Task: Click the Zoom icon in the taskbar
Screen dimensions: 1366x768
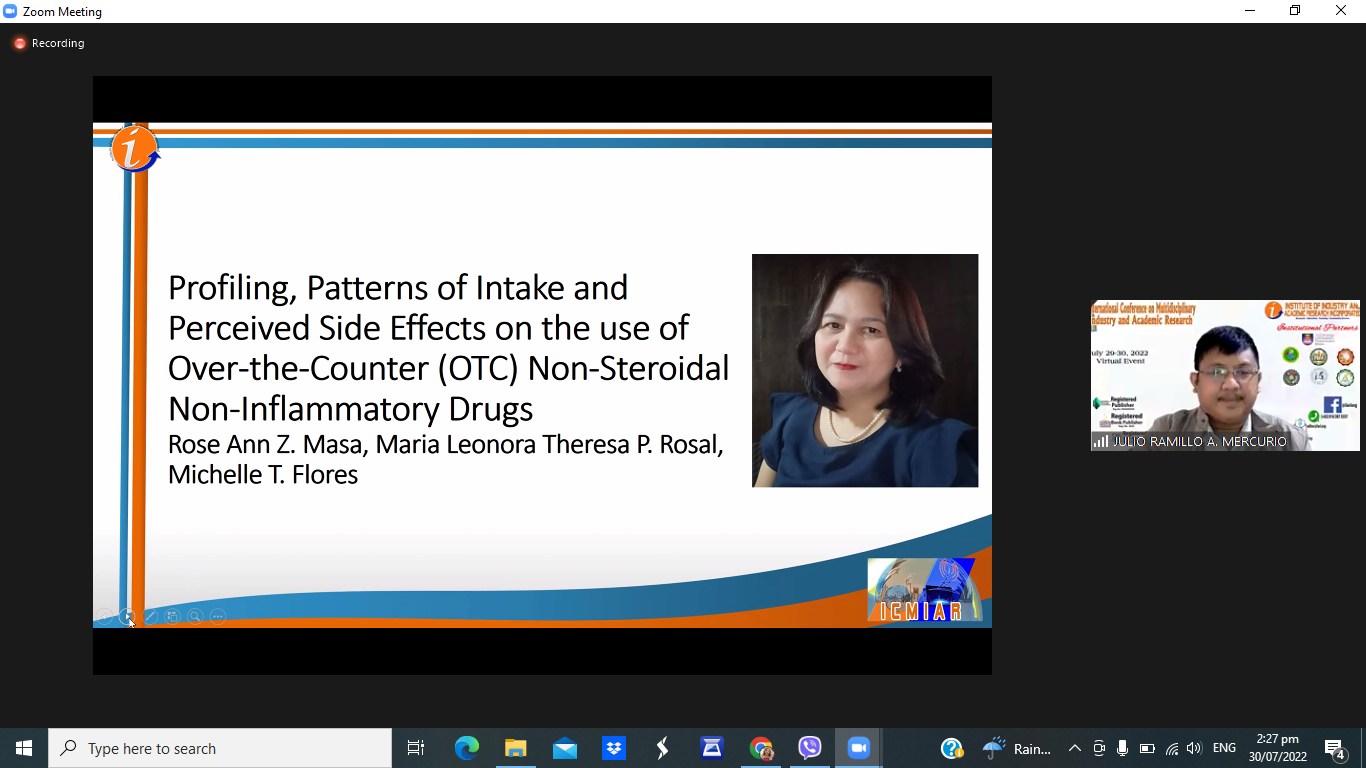Action: tap(858, 748)
